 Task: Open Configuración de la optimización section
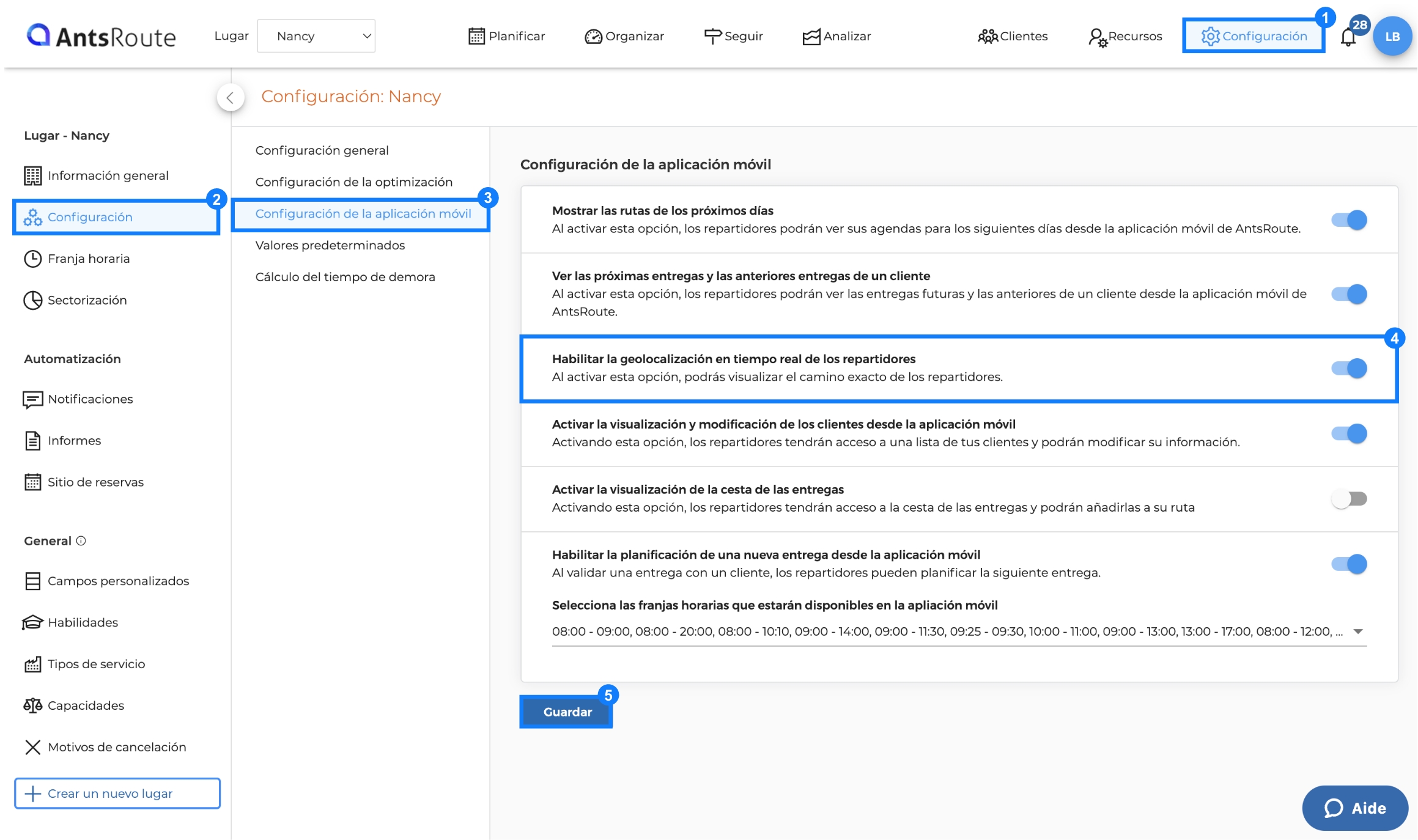pyautogui.click(x=354, y=182)
